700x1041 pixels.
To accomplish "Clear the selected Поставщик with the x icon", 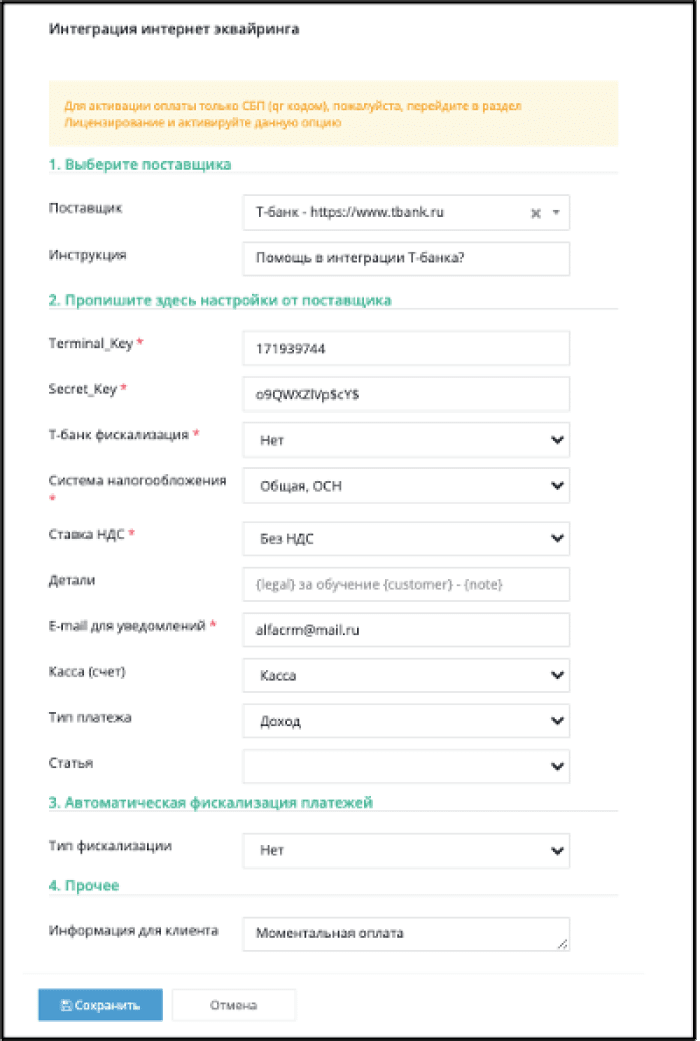I will [x=535, y=213].
